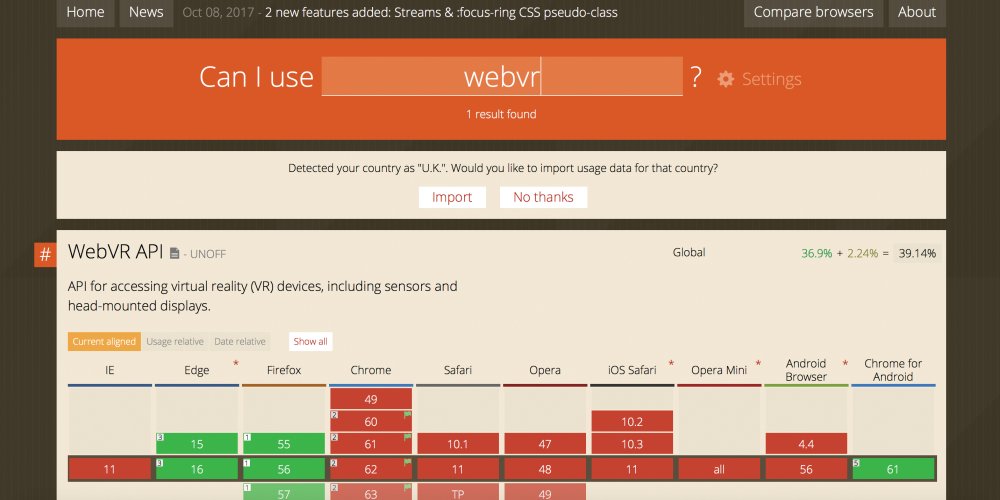Viewport: 1000px width, 500px height.
Task: Select iOS Safari 11 cell
Action: tap(632, 469)
